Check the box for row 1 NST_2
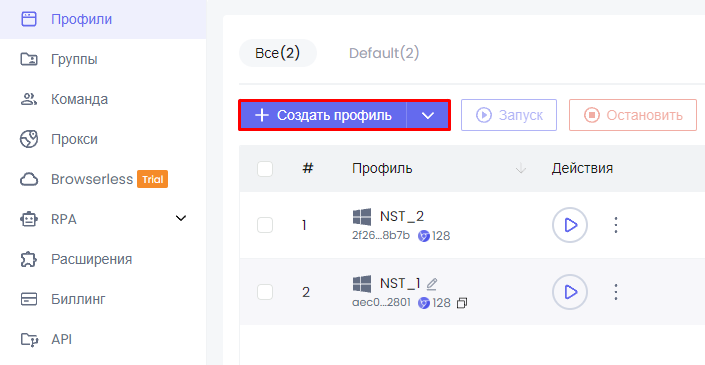Viewport: 705px width, 365px height. click(x=265, y=225)
